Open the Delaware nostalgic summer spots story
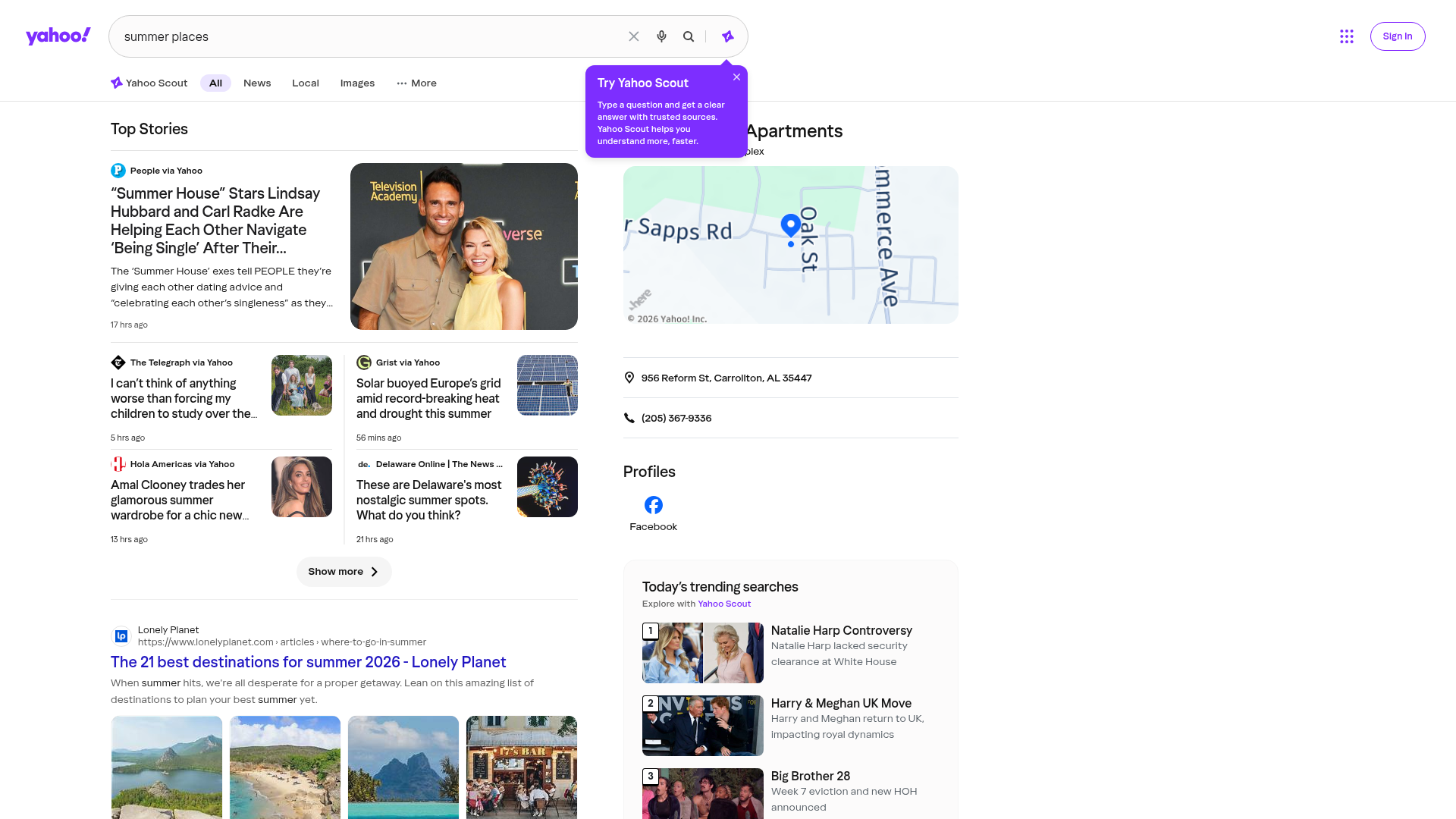The width and height of the screenshot is (1456, 819). (x=430, y=500)
